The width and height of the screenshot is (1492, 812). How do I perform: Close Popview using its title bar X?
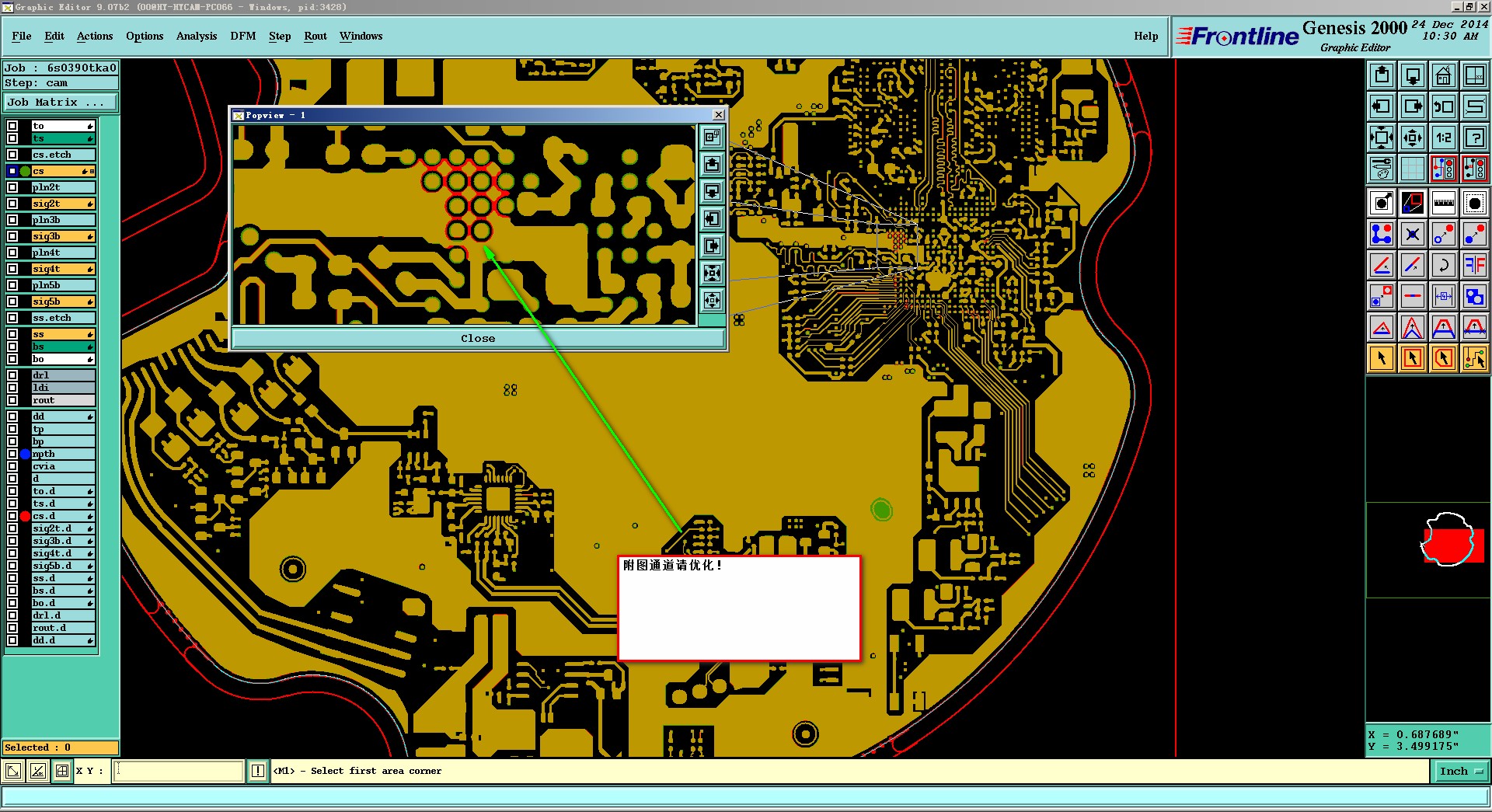click(719, 115)
